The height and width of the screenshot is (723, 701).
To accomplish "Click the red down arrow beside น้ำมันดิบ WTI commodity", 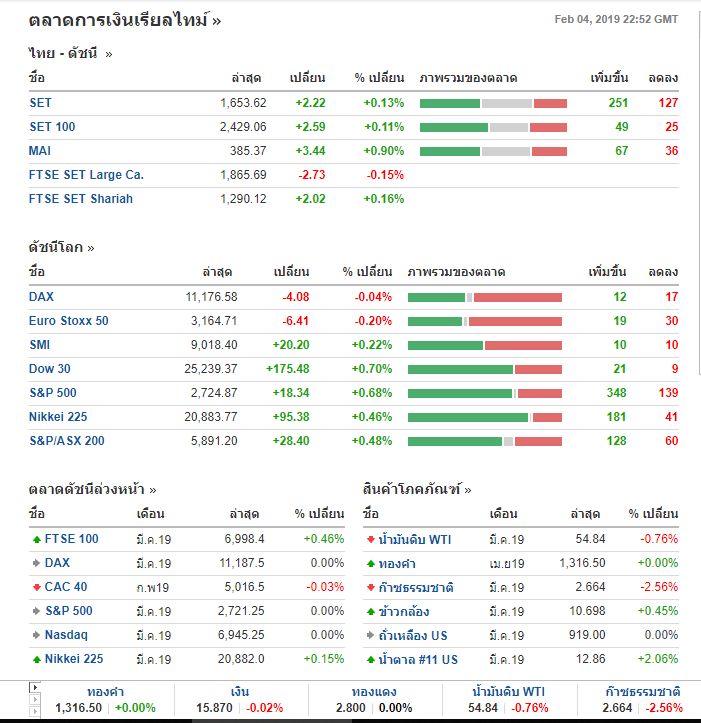I will point(371,539).
